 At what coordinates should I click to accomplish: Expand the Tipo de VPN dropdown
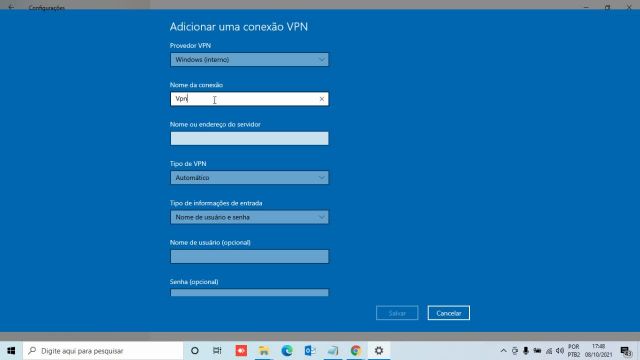(249, 178)
